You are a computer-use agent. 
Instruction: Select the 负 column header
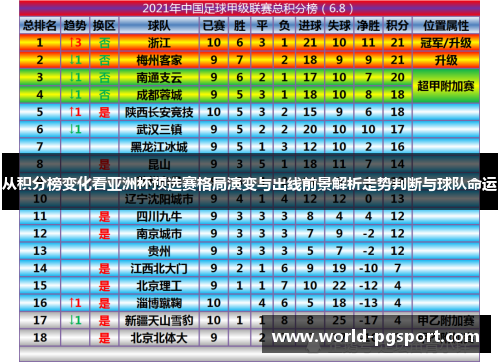pos(284,25)
